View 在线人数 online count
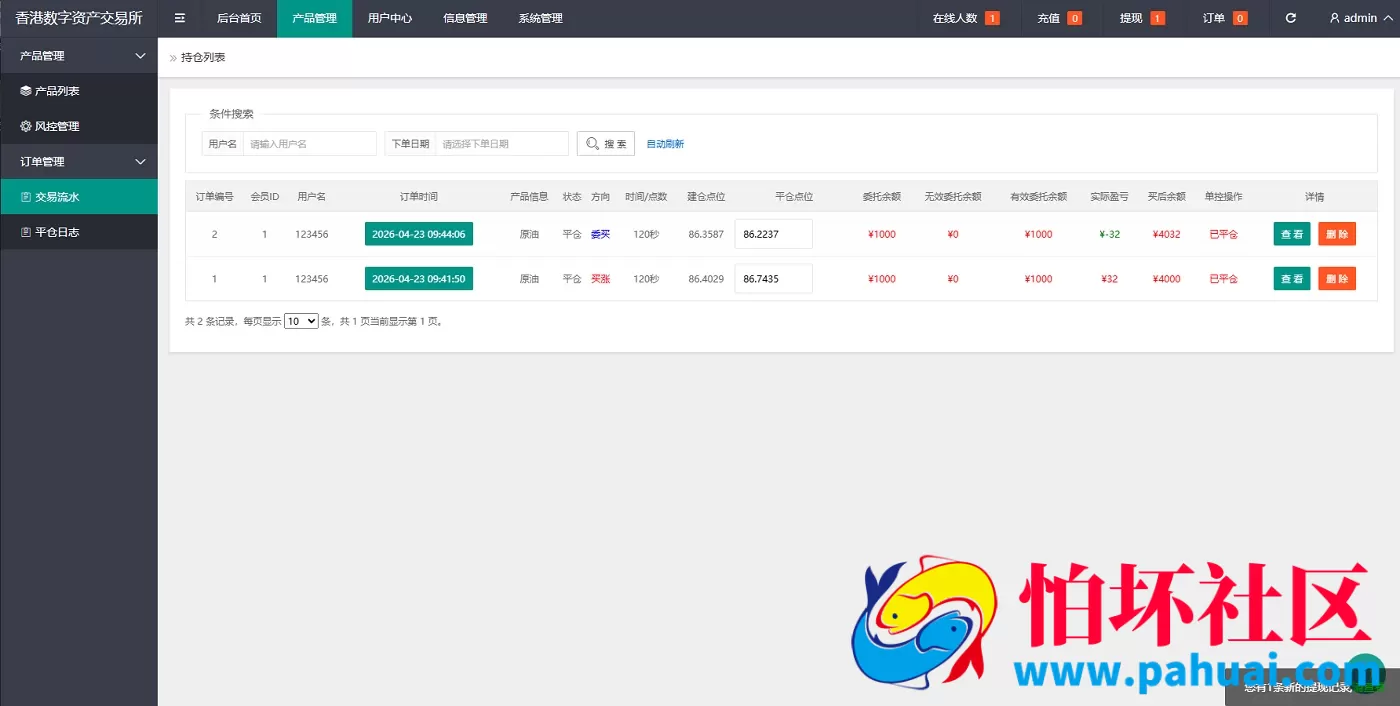The height and width of the screenshot is (706, 1400). tap(966, 18)
